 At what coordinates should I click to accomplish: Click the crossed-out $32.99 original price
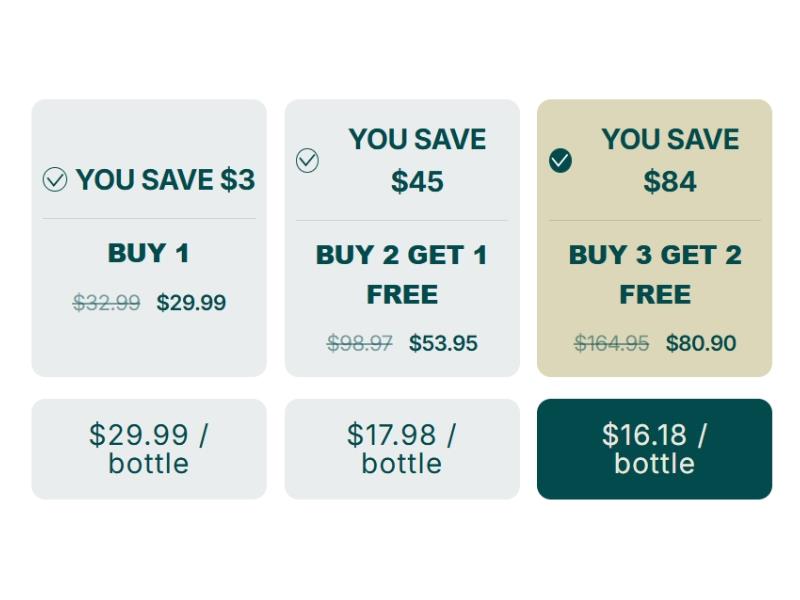pos(107,302)
